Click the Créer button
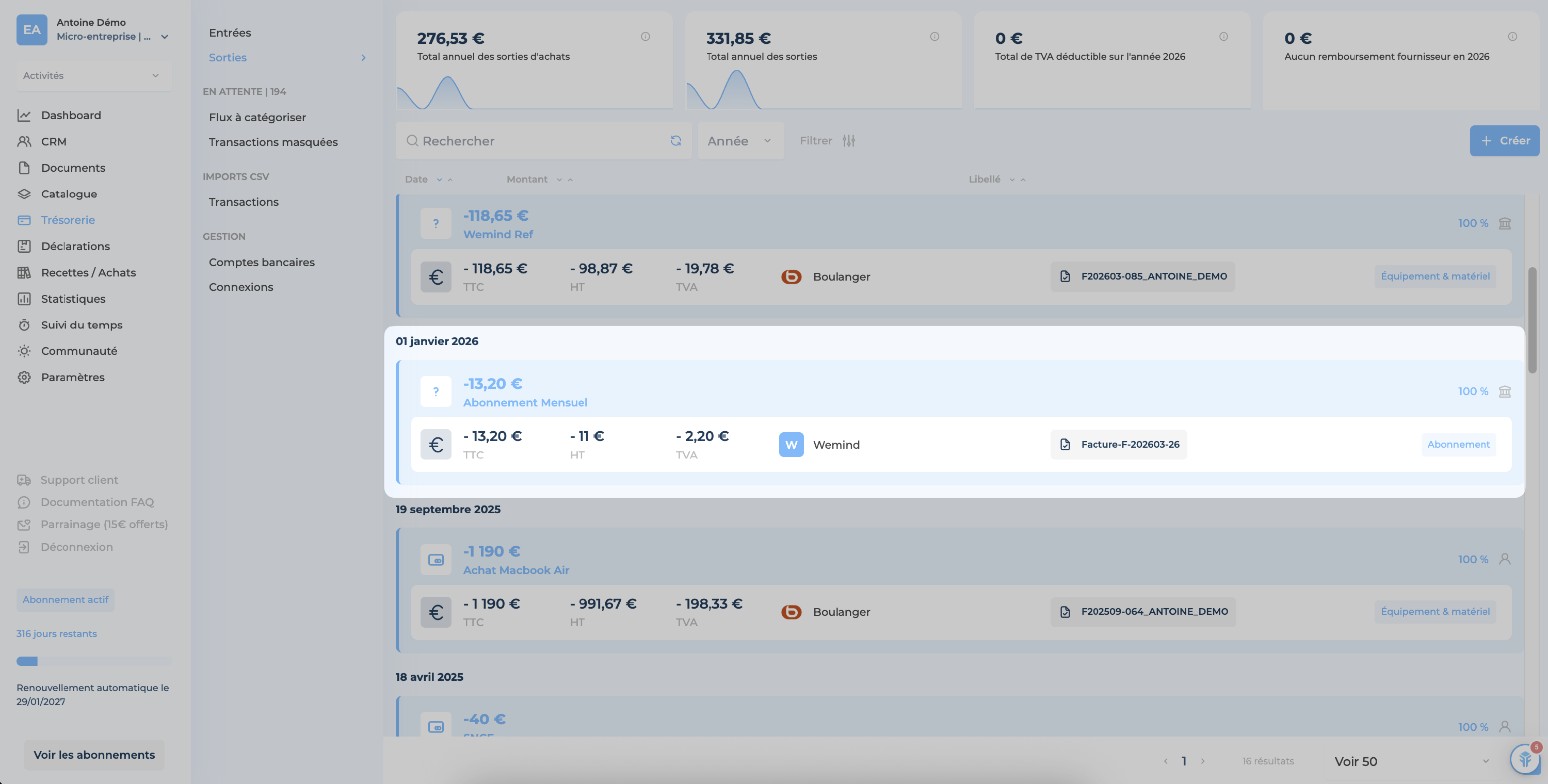This screenshot has height=784, width=1548. click(1504, 141)
